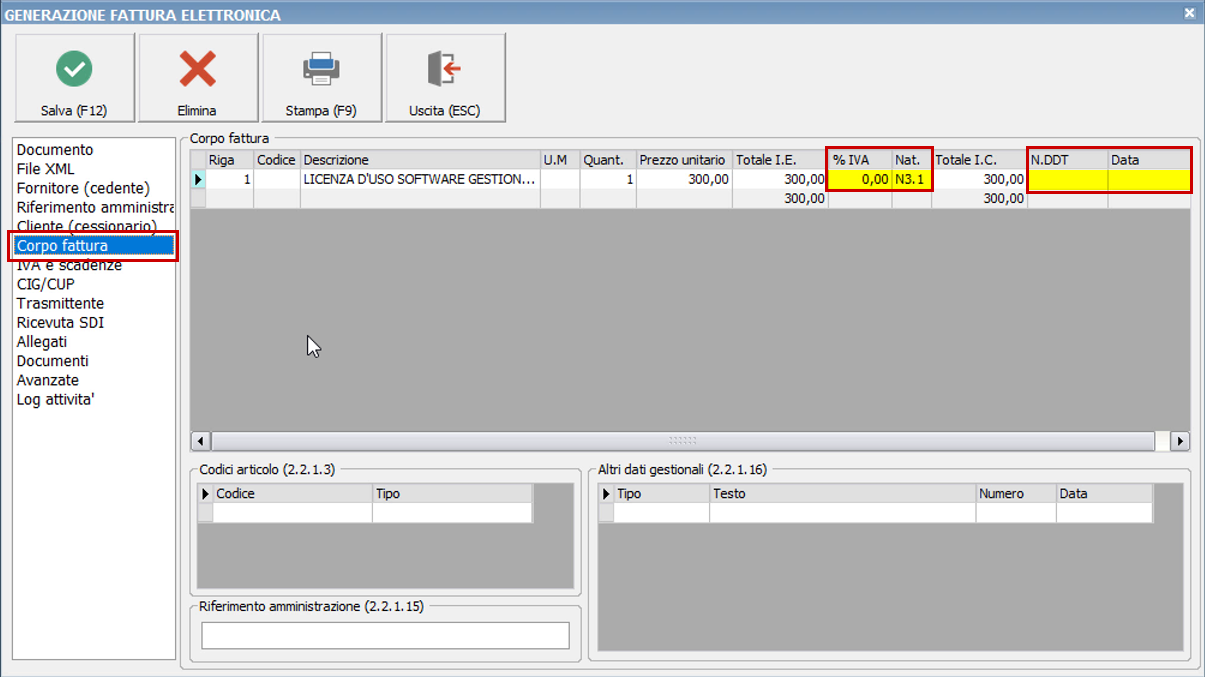Click the 0,00 % IVA cell
Screen dimensions: 1205x677
860,179
